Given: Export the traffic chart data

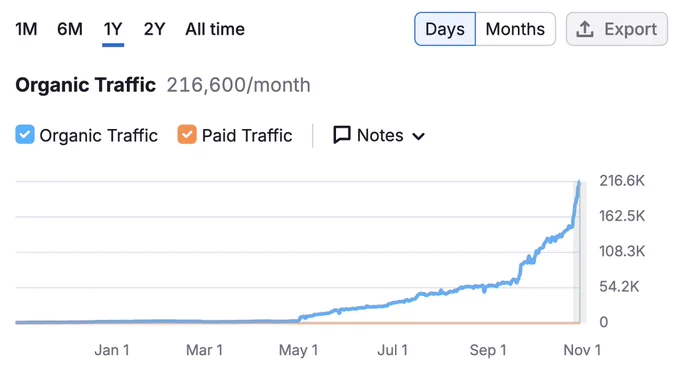Looking at the screenshot, I should (617, 29).
